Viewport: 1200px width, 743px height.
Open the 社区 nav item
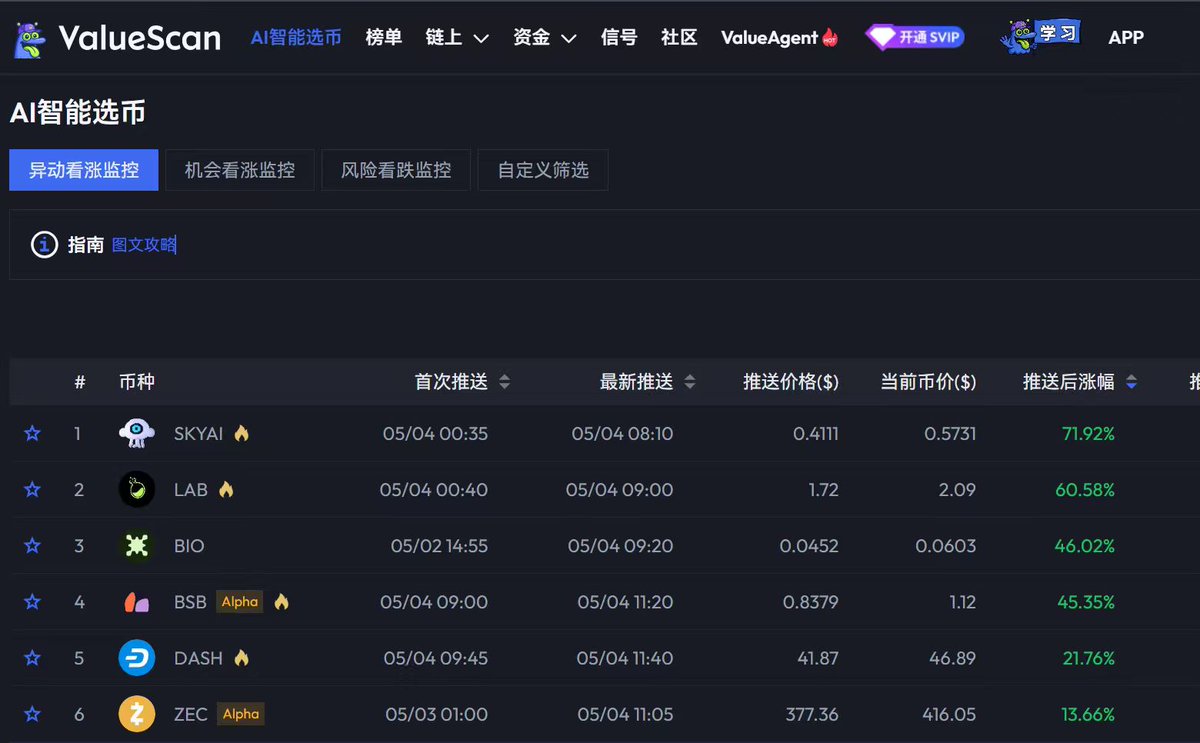(679, 38)
